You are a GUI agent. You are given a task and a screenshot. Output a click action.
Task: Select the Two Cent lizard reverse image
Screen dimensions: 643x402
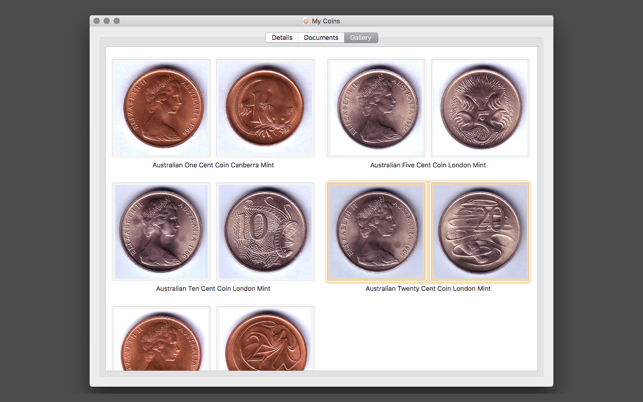(265, 338)
